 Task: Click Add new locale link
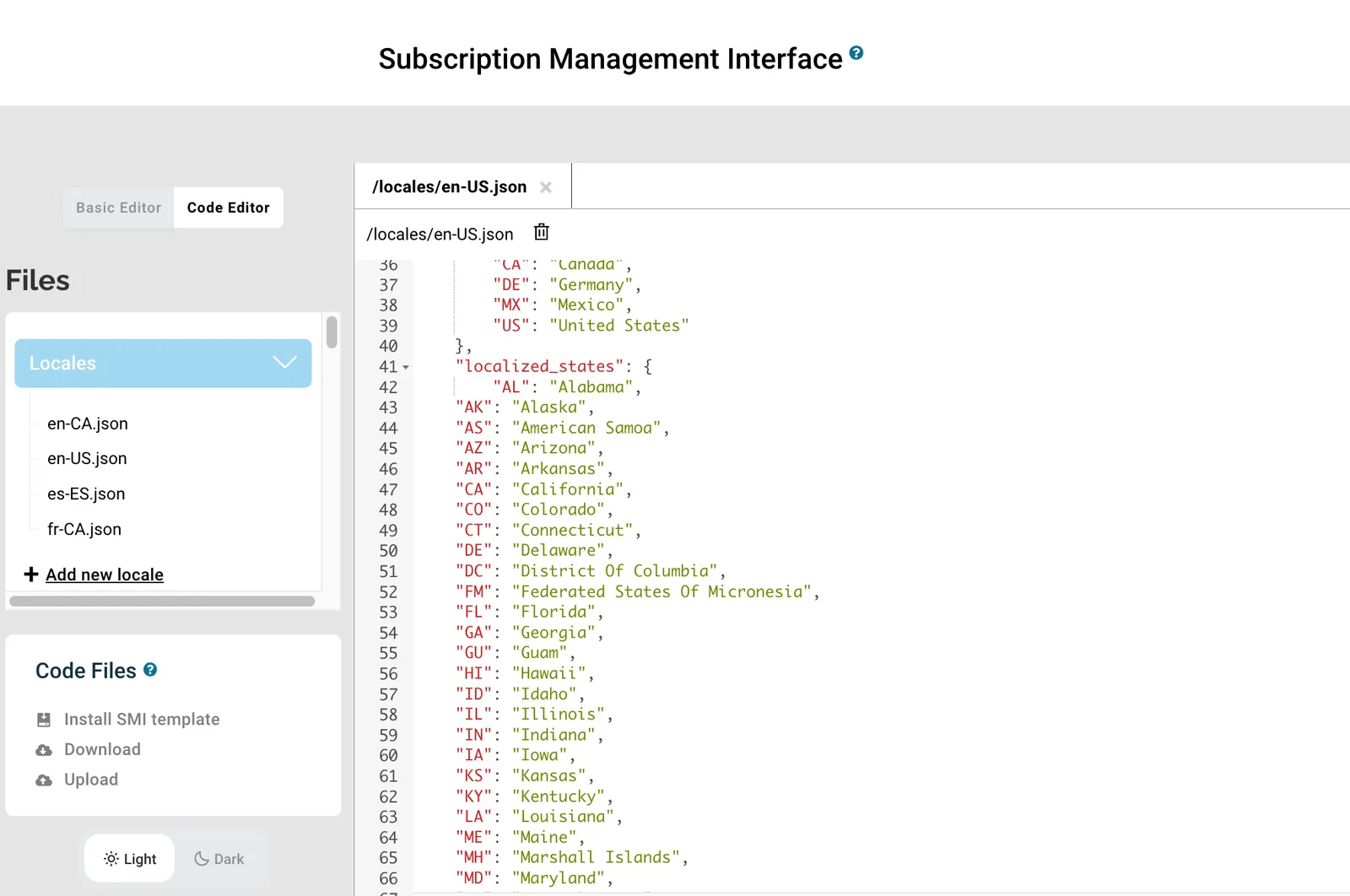tap(105, 575)
